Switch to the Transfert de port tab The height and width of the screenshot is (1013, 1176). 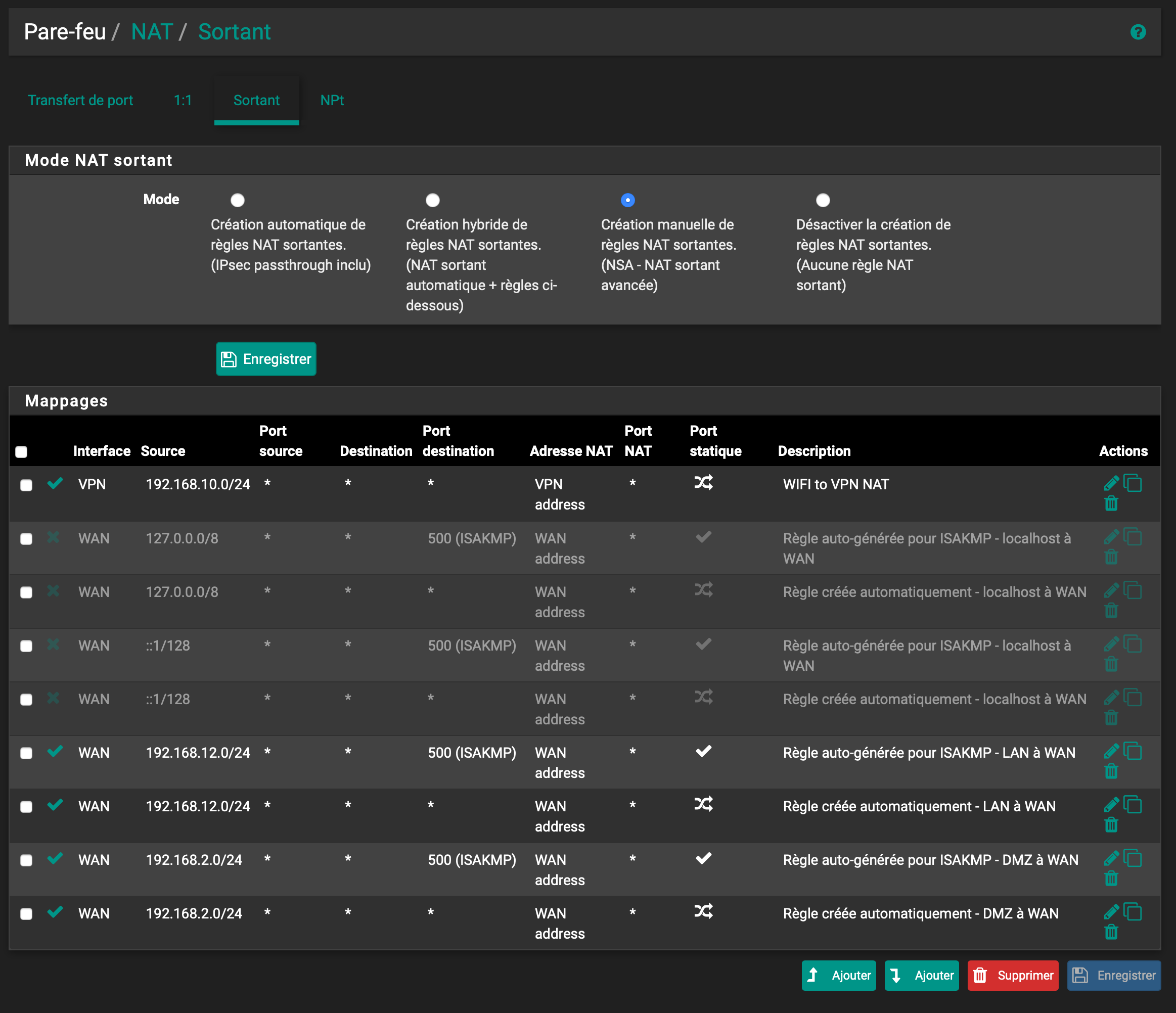pyautogui.click(x=80, y=101)
